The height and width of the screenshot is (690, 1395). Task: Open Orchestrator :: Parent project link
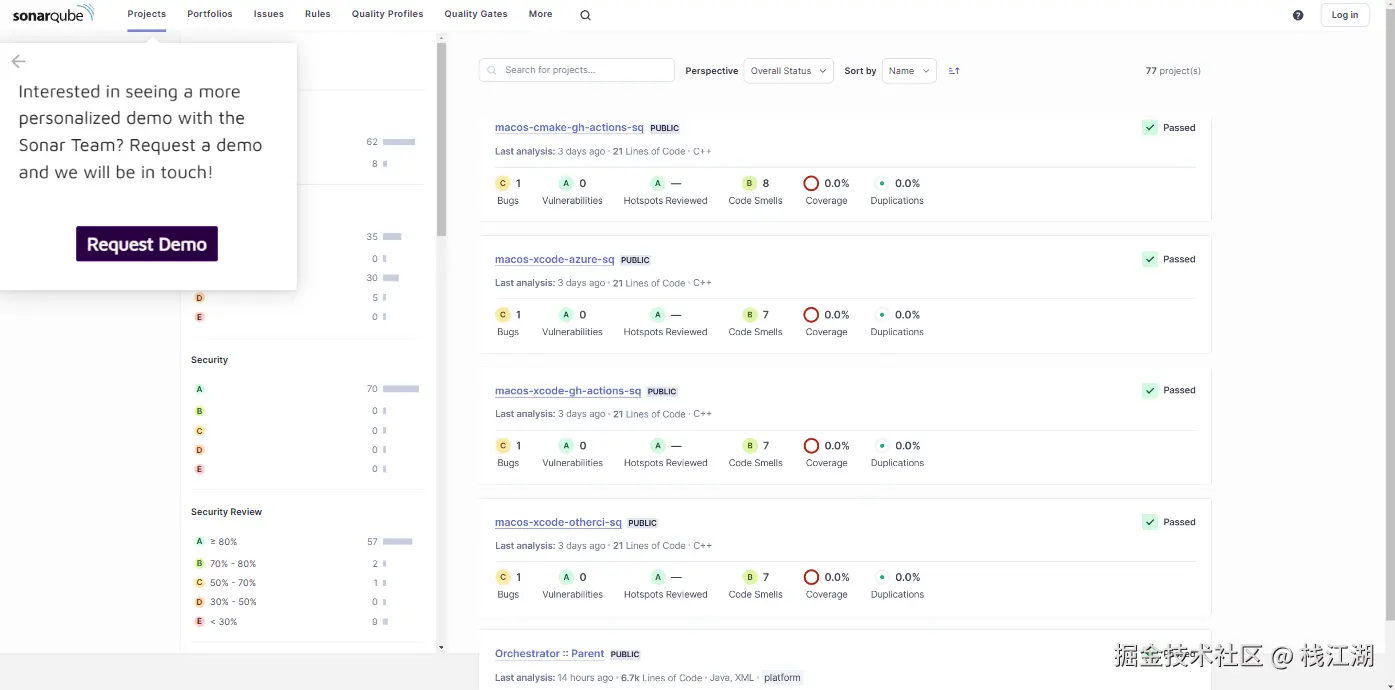pos(549,654)
